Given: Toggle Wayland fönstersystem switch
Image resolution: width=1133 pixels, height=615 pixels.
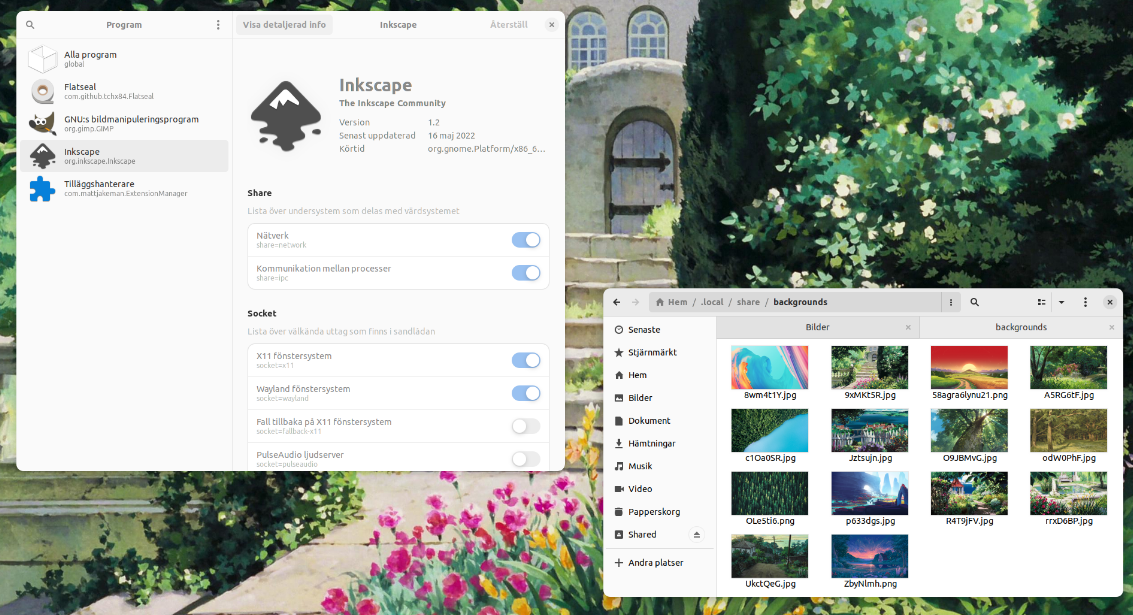Looking at the screenshot, I should pyautogui.click(x=526, y=393).
